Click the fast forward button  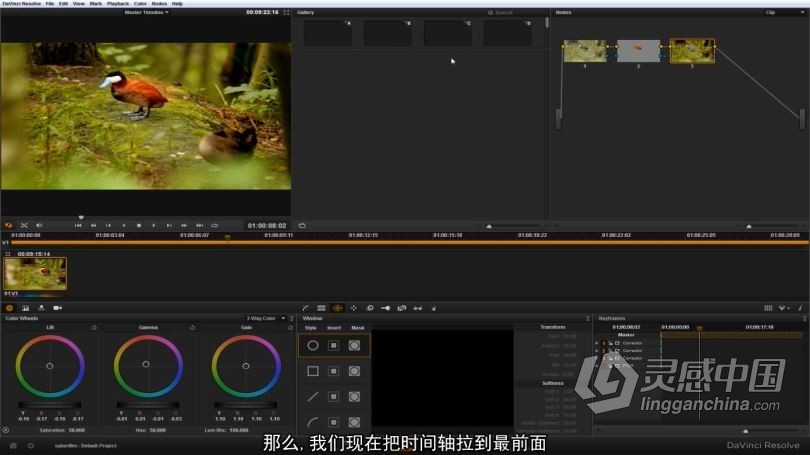pos(184,226)
